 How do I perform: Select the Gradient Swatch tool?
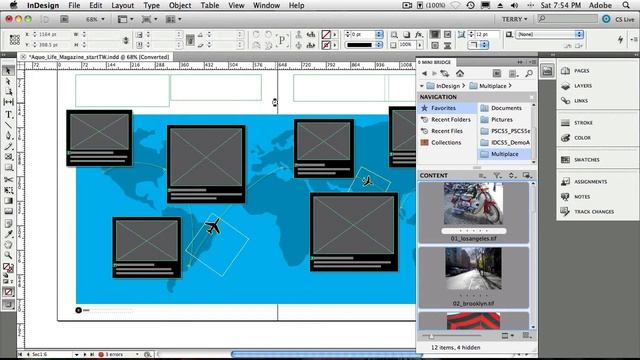(x=8, y=201)
